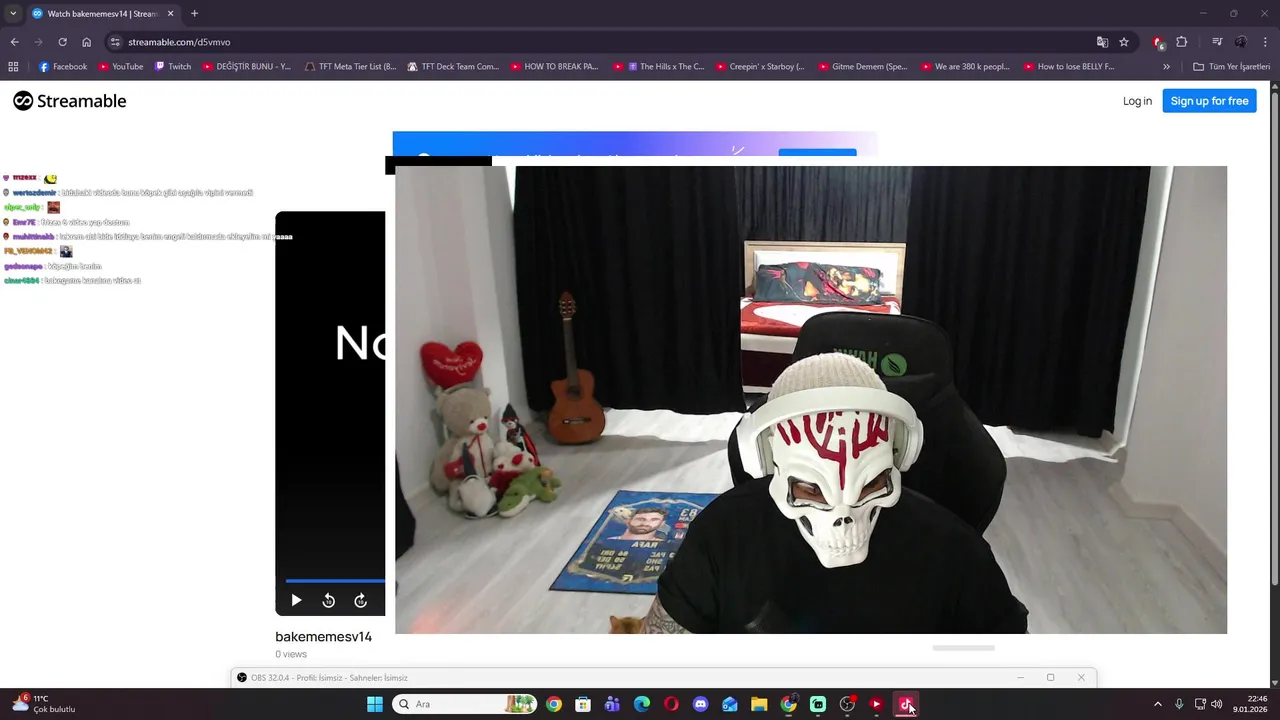Open the Twitch bookmark
The height and width of the screenshot is (720, 1280).
[173, 67]
